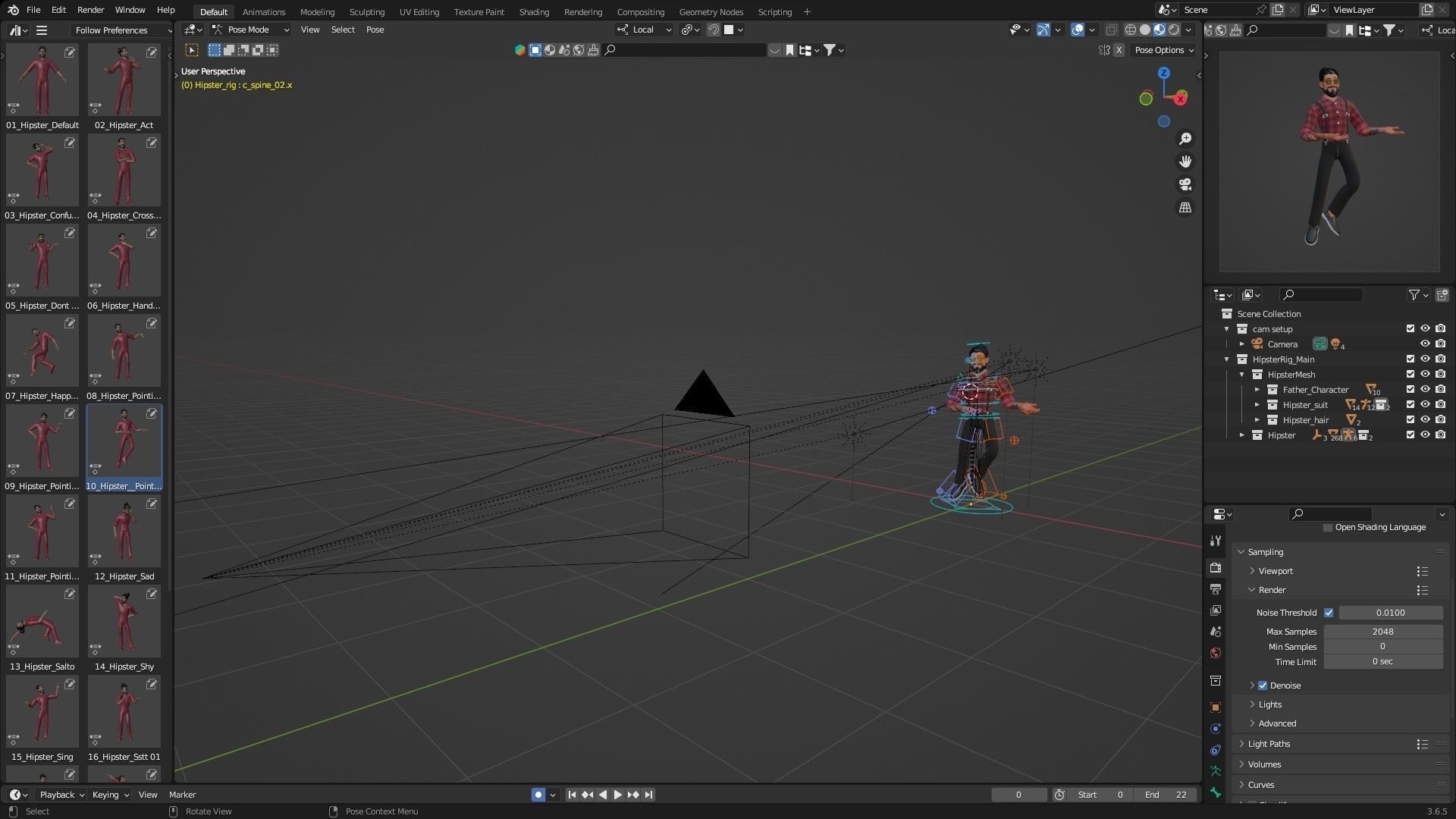This screenshot has width=1456, height=819.
Task: Select rendered viewport shading mode
Action: pyautogui.click(x=1174, y=30)
